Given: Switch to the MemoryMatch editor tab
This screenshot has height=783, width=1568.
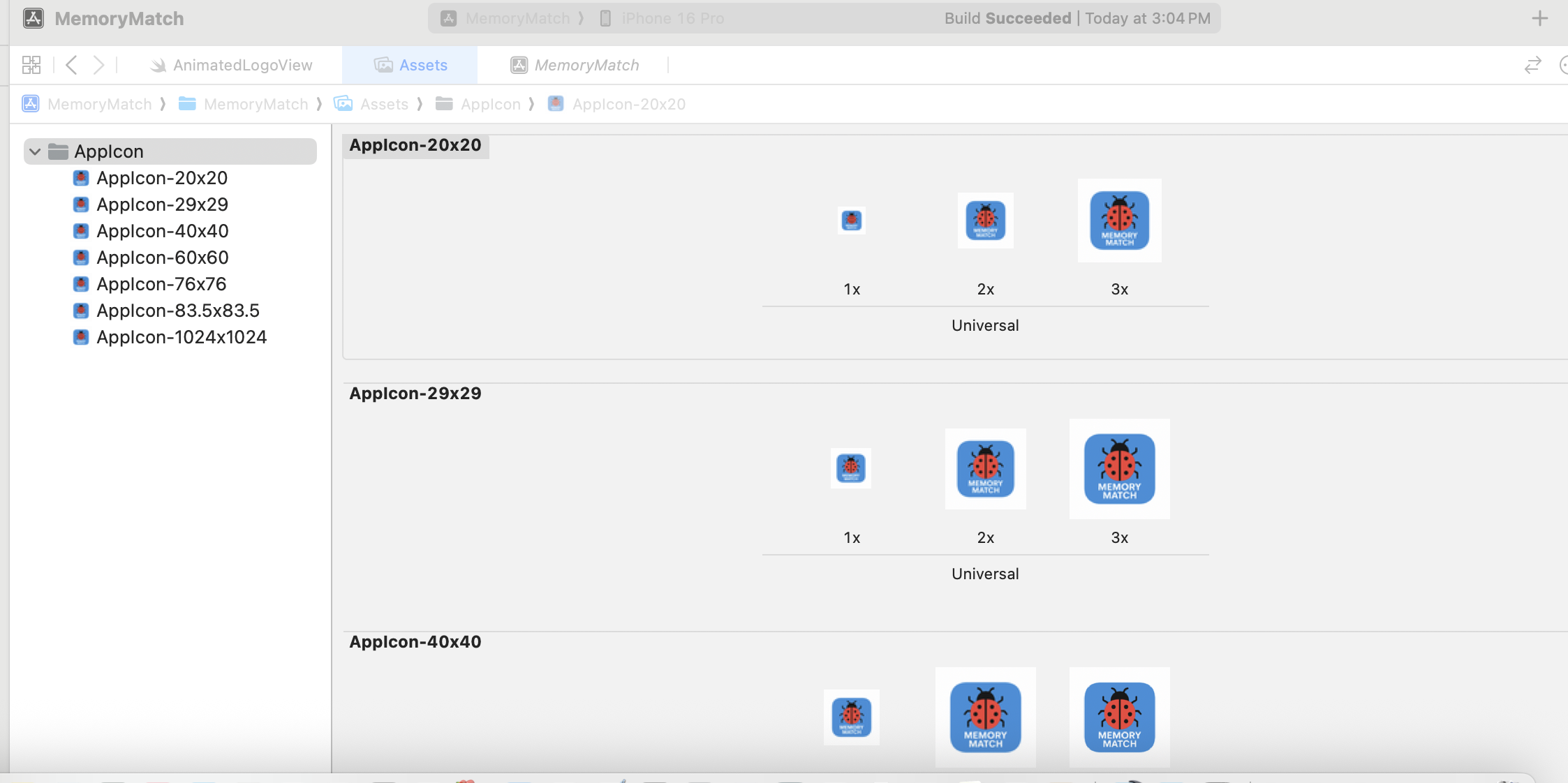Looking at the screenshot, I should (x=586, y=65).
